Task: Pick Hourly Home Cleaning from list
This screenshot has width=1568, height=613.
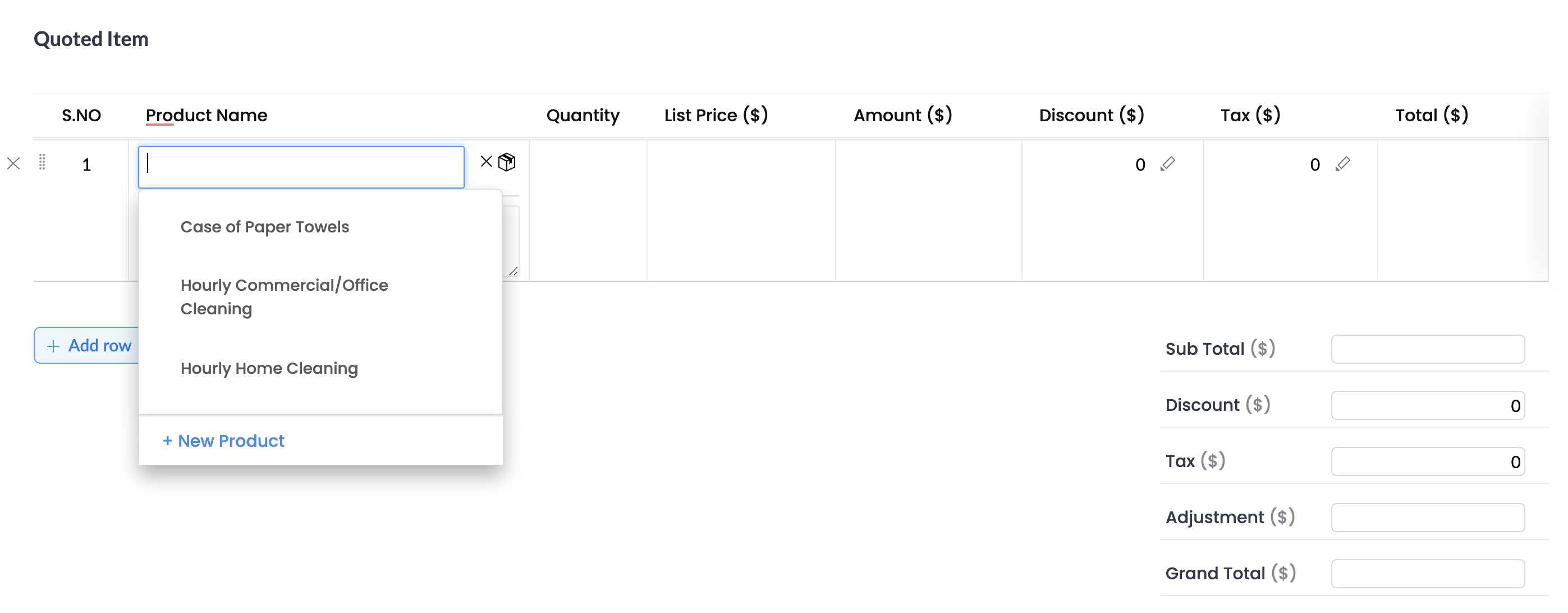Action: pos(269,368)
